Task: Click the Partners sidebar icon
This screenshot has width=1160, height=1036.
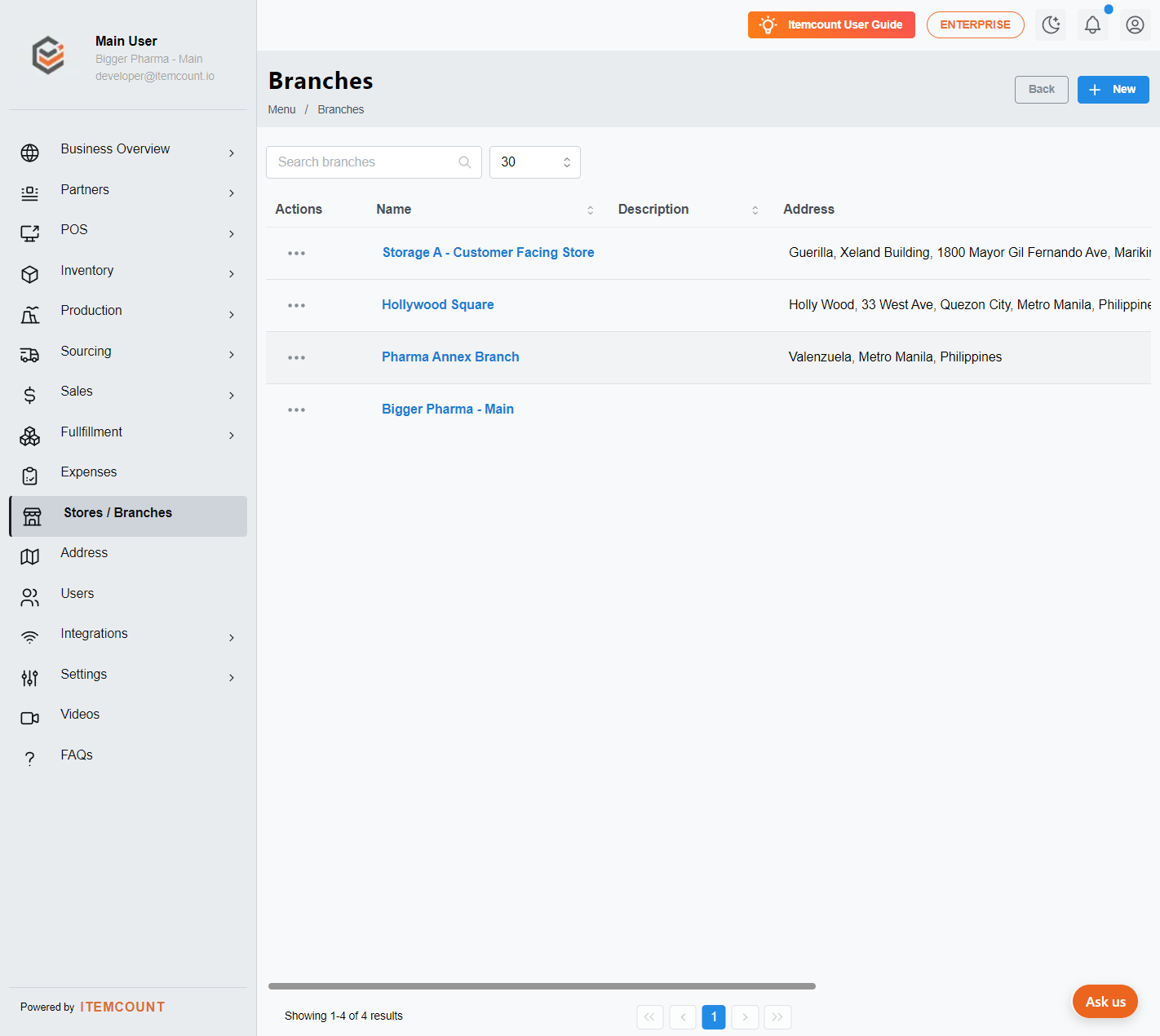Action: click(x=30, y=193)
